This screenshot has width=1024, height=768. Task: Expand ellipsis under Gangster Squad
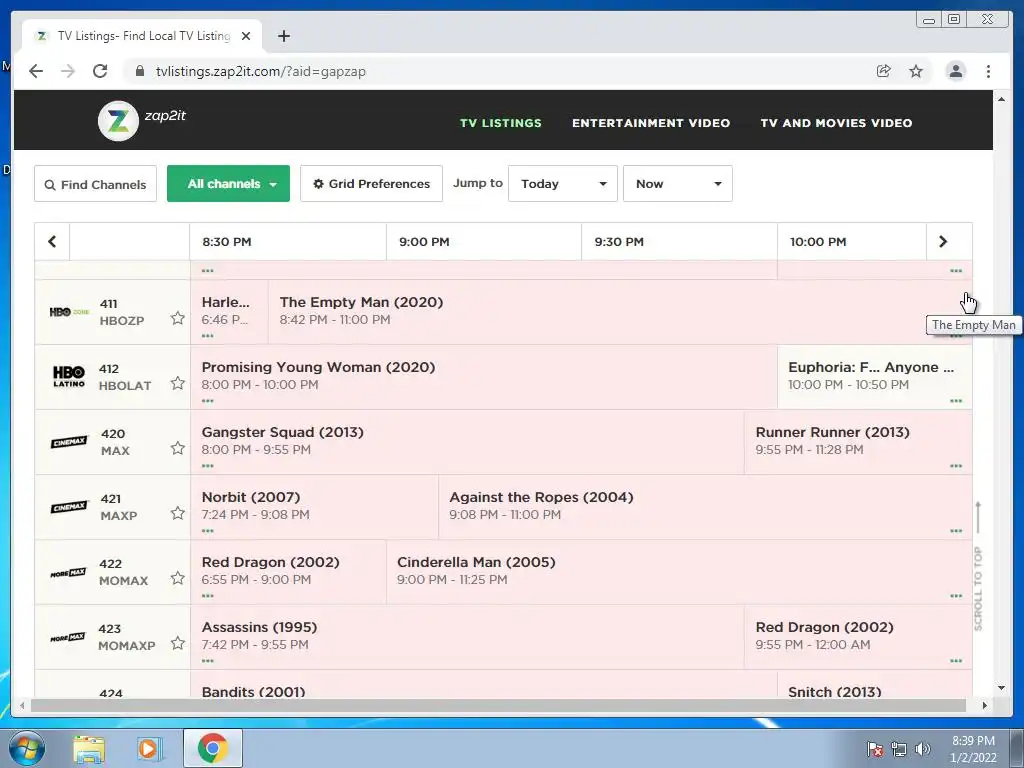pyautogui.click(x=208, y=466)
